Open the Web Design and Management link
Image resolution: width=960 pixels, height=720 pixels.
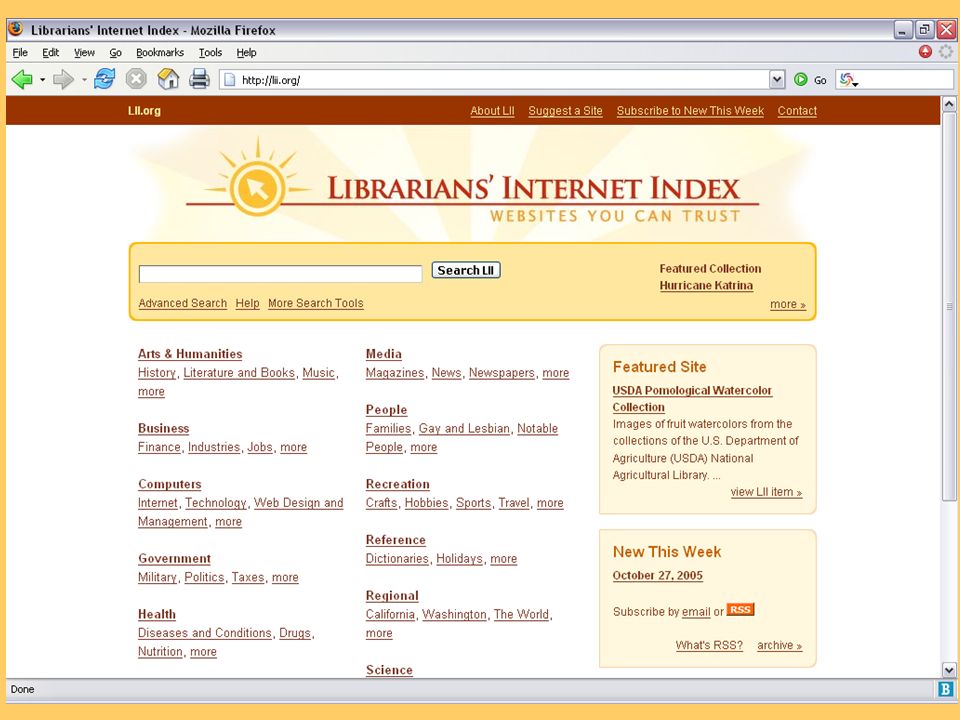tap(241, 512)
